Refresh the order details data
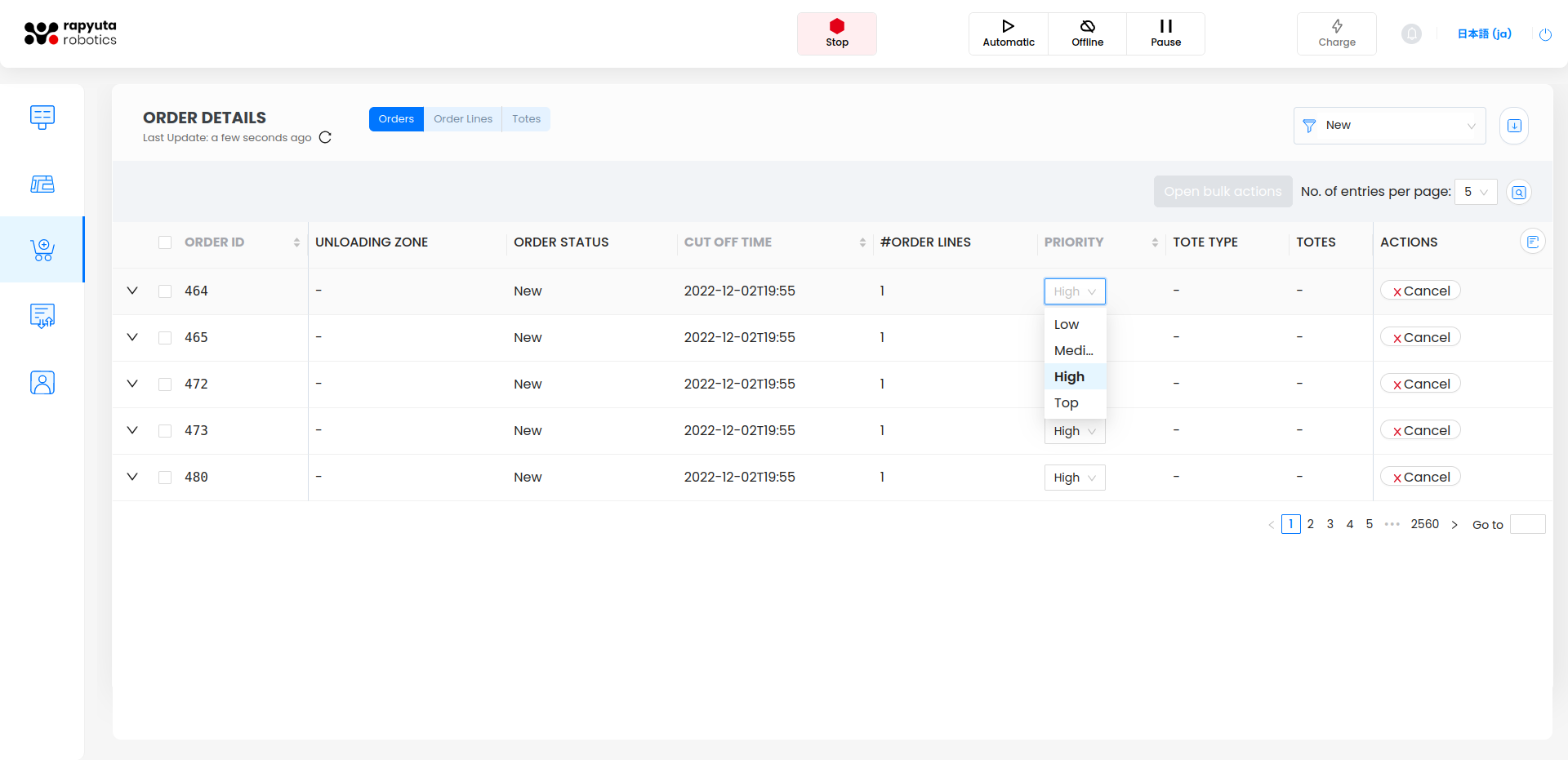Image resolution: width=1568 pixels, height=760 pixels. (325, 137)
